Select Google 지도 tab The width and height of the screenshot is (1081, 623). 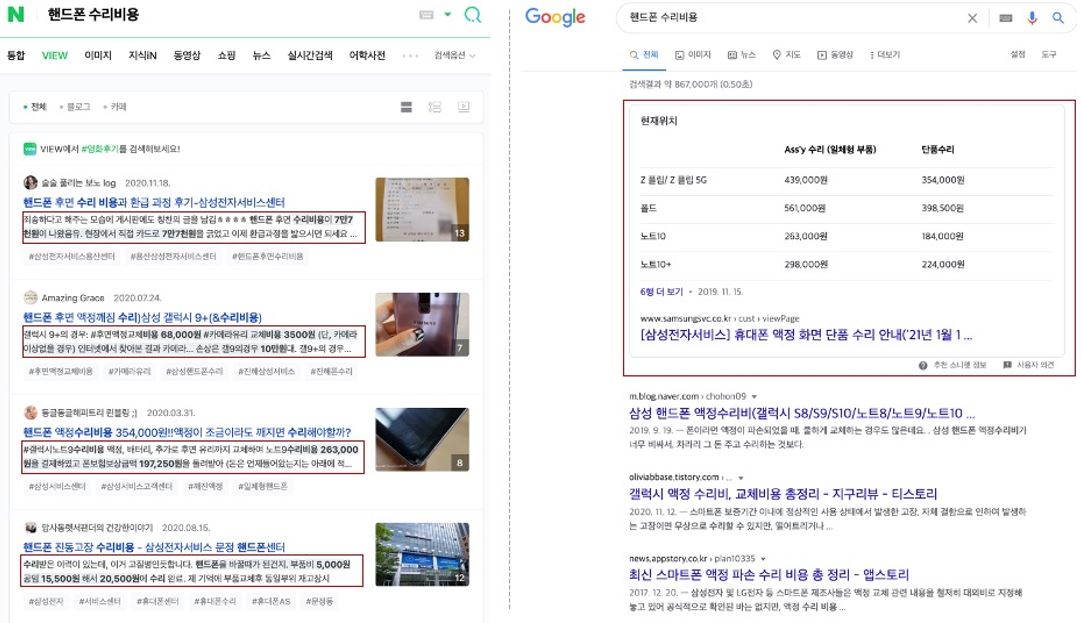787,54
